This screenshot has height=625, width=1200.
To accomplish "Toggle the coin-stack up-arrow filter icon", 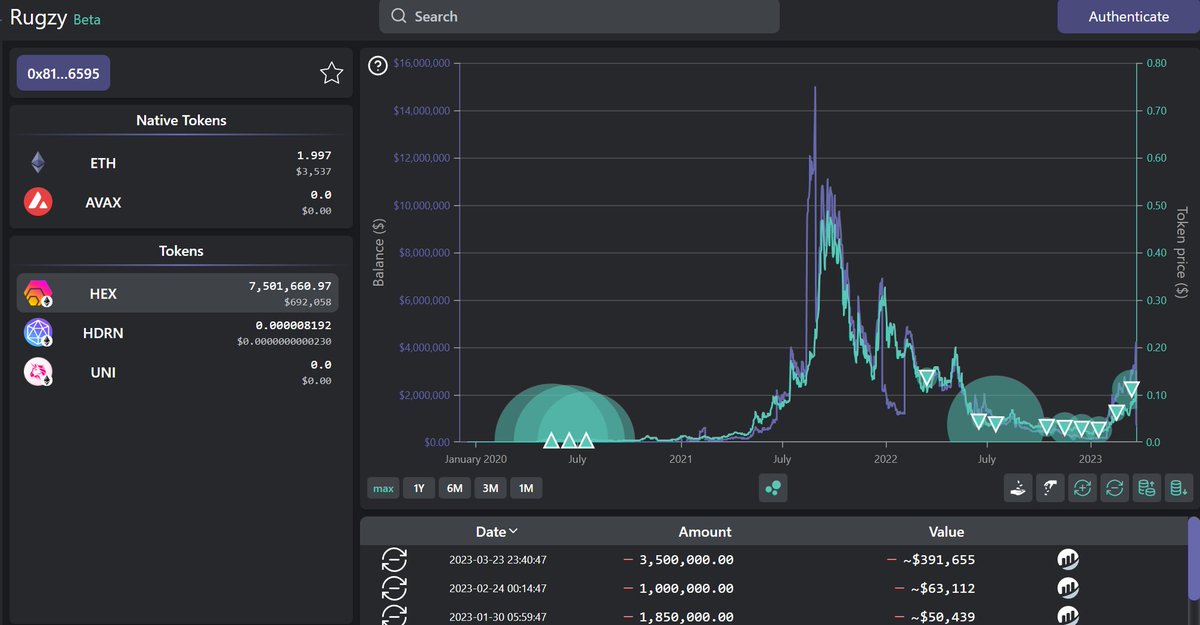I will pyautogui.click(x=1147, y=488).
